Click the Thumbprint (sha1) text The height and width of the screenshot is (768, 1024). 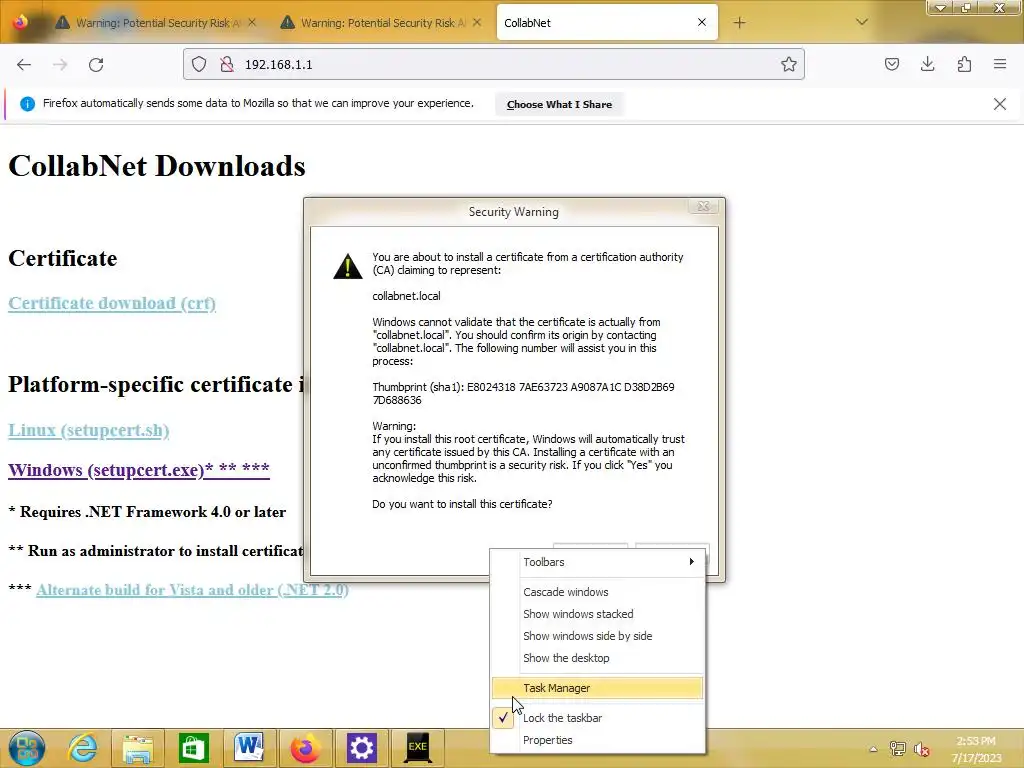pyautogui.click(x=523, y=394)
